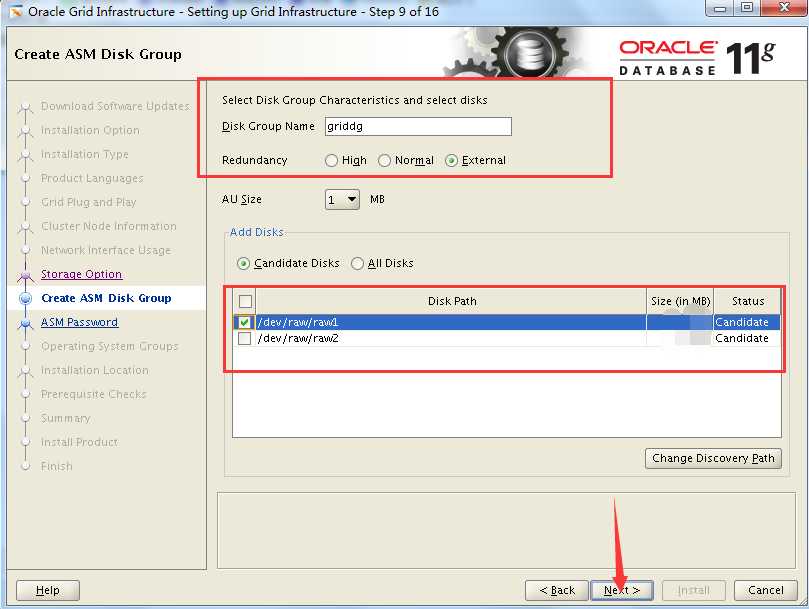The width and height of the screenshot is (809, 609).
Task: Click Installation Option step label
Action: (x=90, y=130)
